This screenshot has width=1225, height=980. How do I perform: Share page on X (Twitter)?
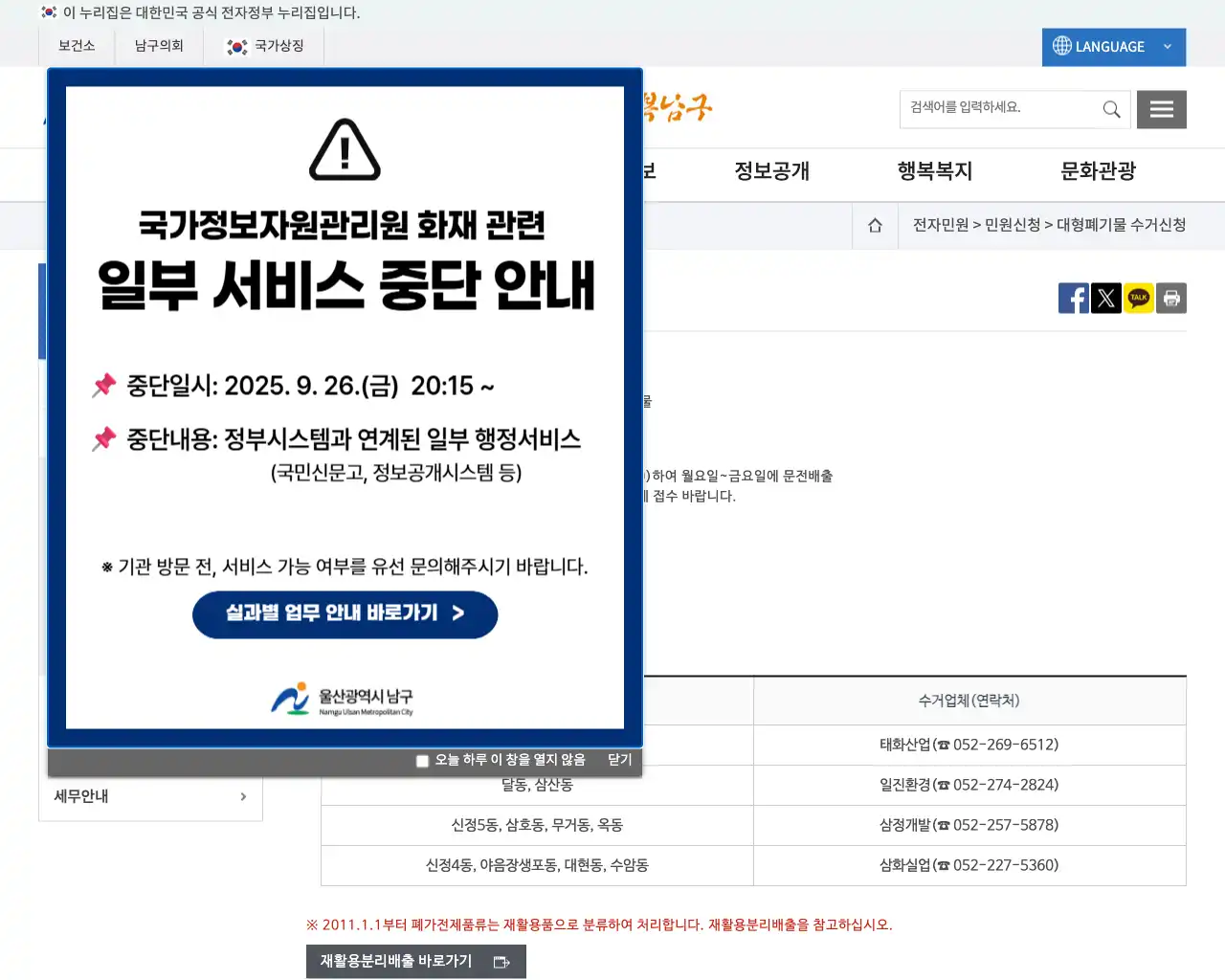[1106, 298]
